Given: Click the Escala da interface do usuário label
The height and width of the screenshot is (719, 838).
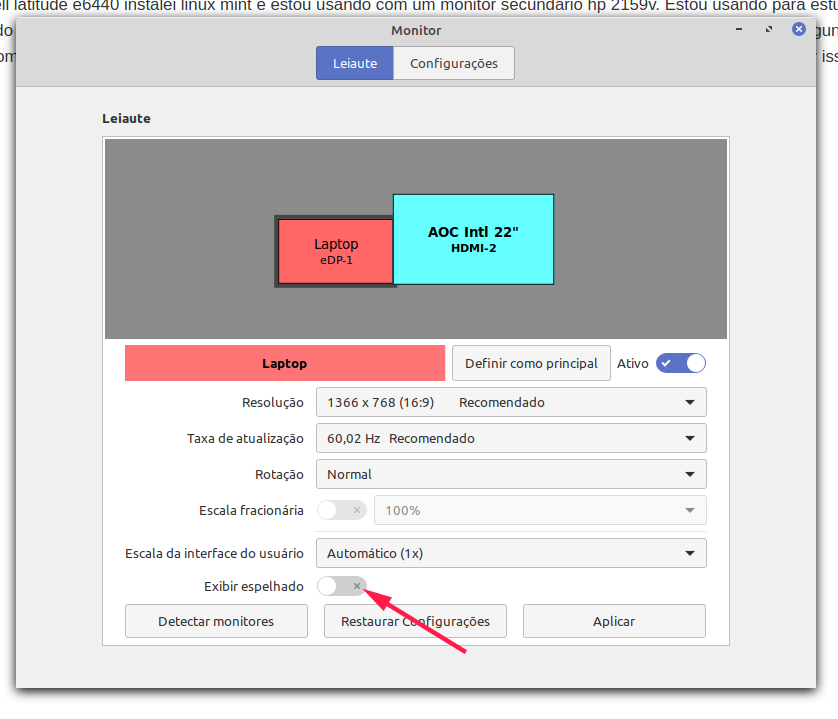Looking at the screenshot, I should (214, 553).
